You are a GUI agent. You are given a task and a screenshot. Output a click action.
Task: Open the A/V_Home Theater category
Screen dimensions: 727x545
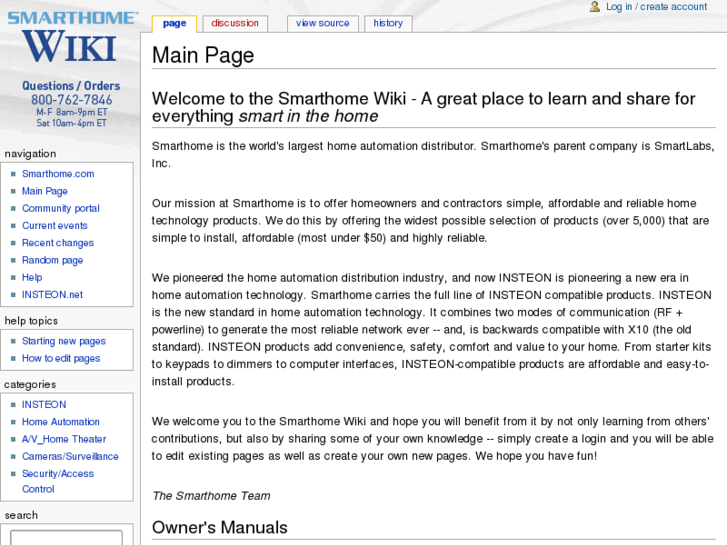pyautogui.click(x=64, y=439)
